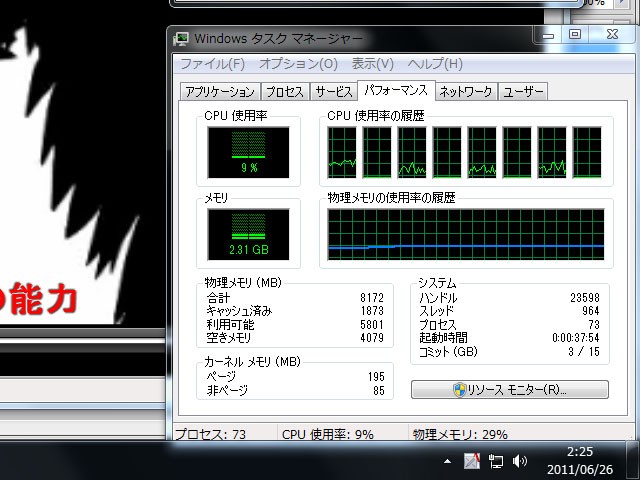This screenshot has width=640, height=480.
Task: Click the seventh CPU history graph
Action: [552, 153]
